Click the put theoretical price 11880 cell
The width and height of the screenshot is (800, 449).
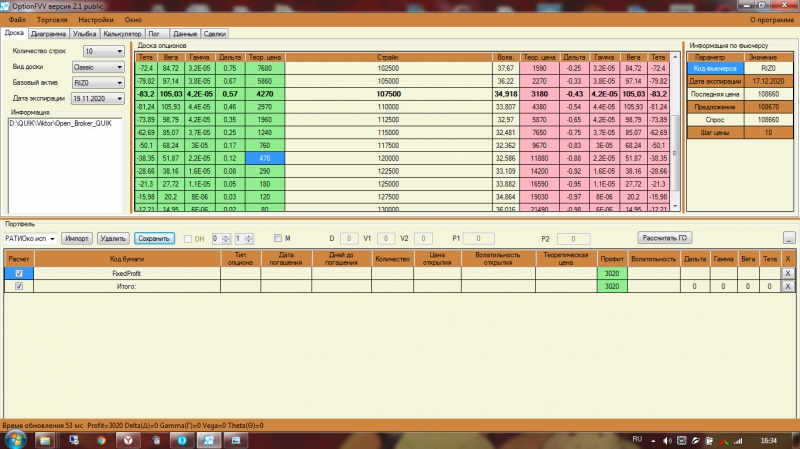tap(539, 158)
